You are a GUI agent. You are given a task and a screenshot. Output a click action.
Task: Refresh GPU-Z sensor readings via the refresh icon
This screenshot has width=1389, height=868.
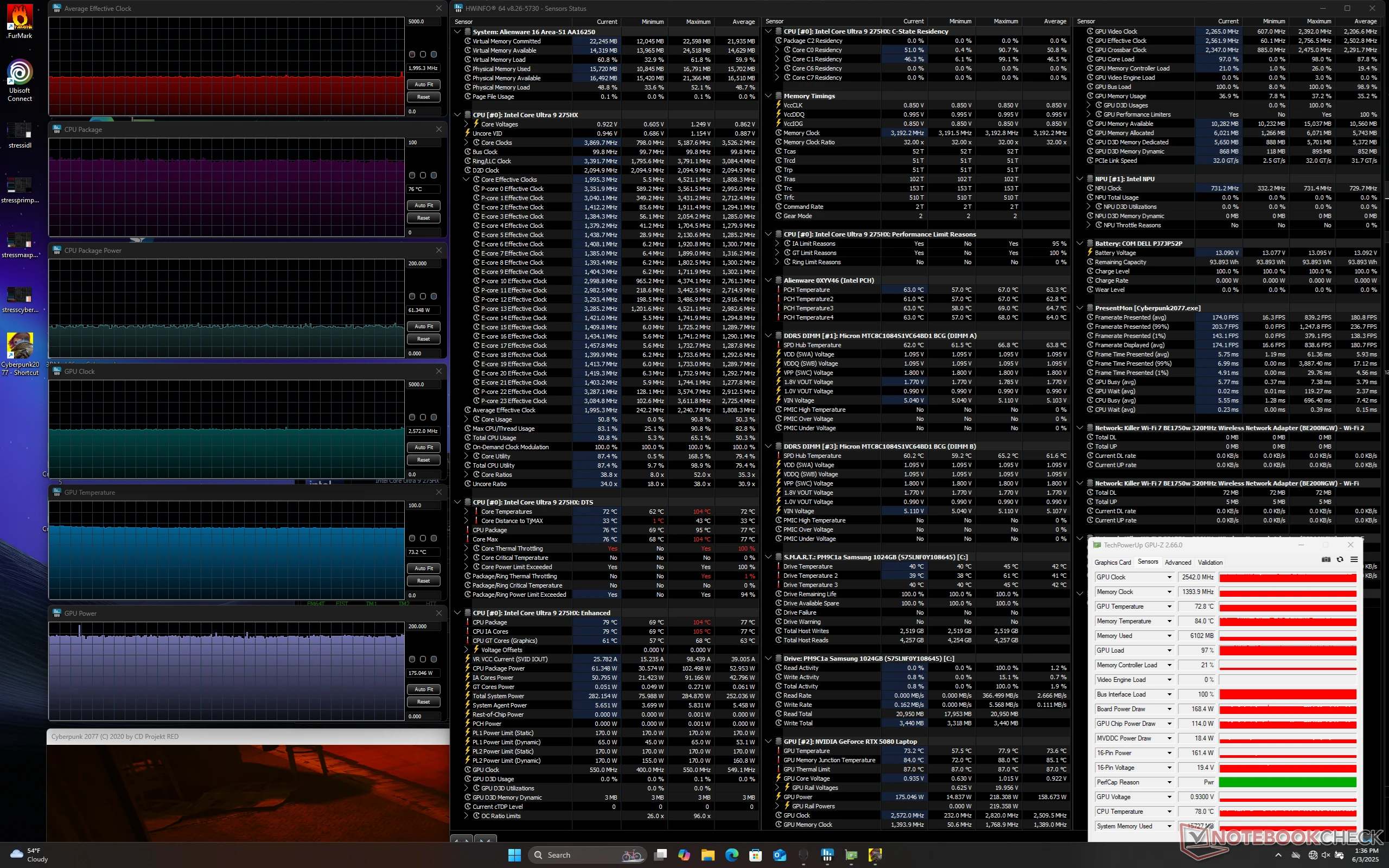click(1339, 560)
